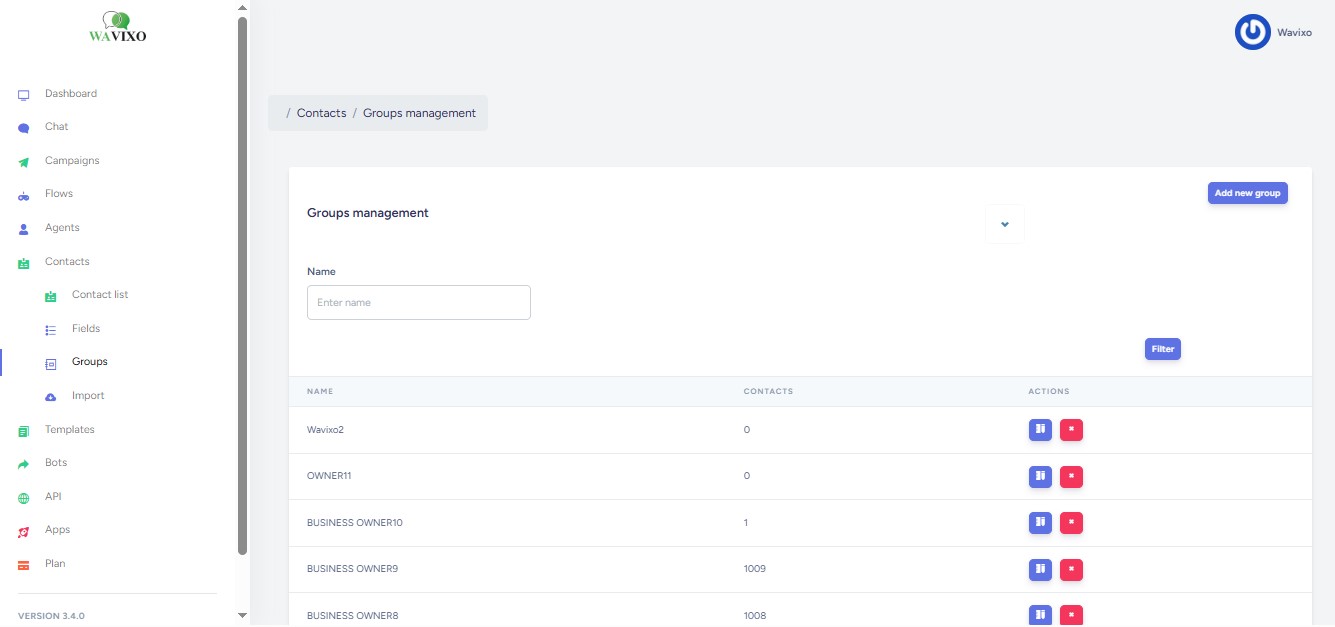
Task: Click the Filter button
Action: (1162, 349)
